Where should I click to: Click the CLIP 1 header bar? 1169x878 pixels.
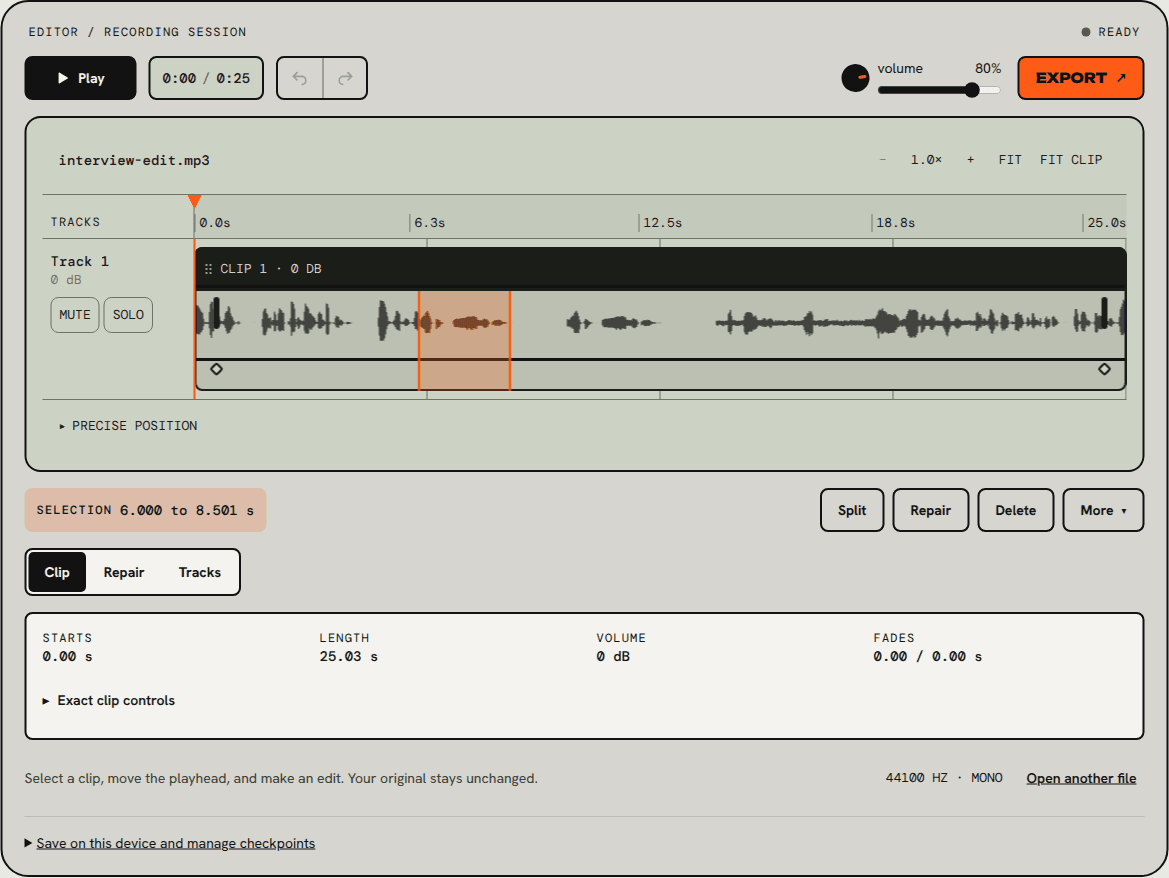tap(661, 269)
